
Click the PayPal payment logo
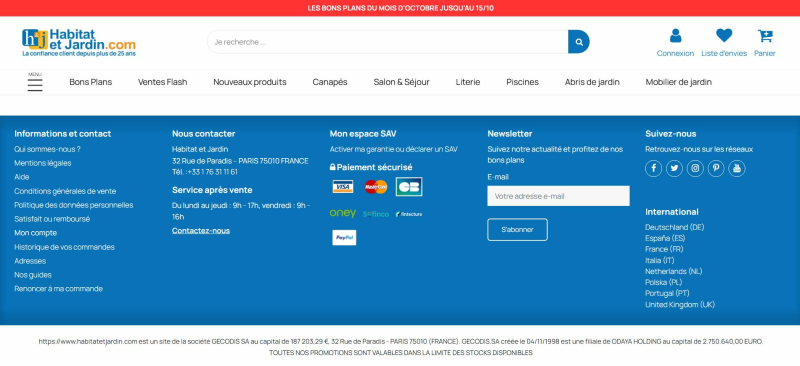pyautogui.click(x=344, y=237)
